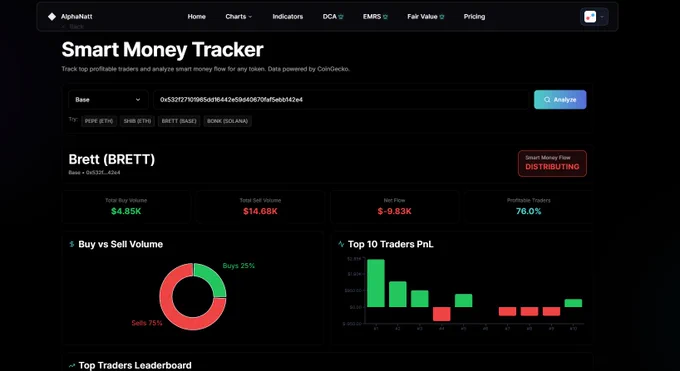
Task: Open the Pricing page
Action: (474, 16)
